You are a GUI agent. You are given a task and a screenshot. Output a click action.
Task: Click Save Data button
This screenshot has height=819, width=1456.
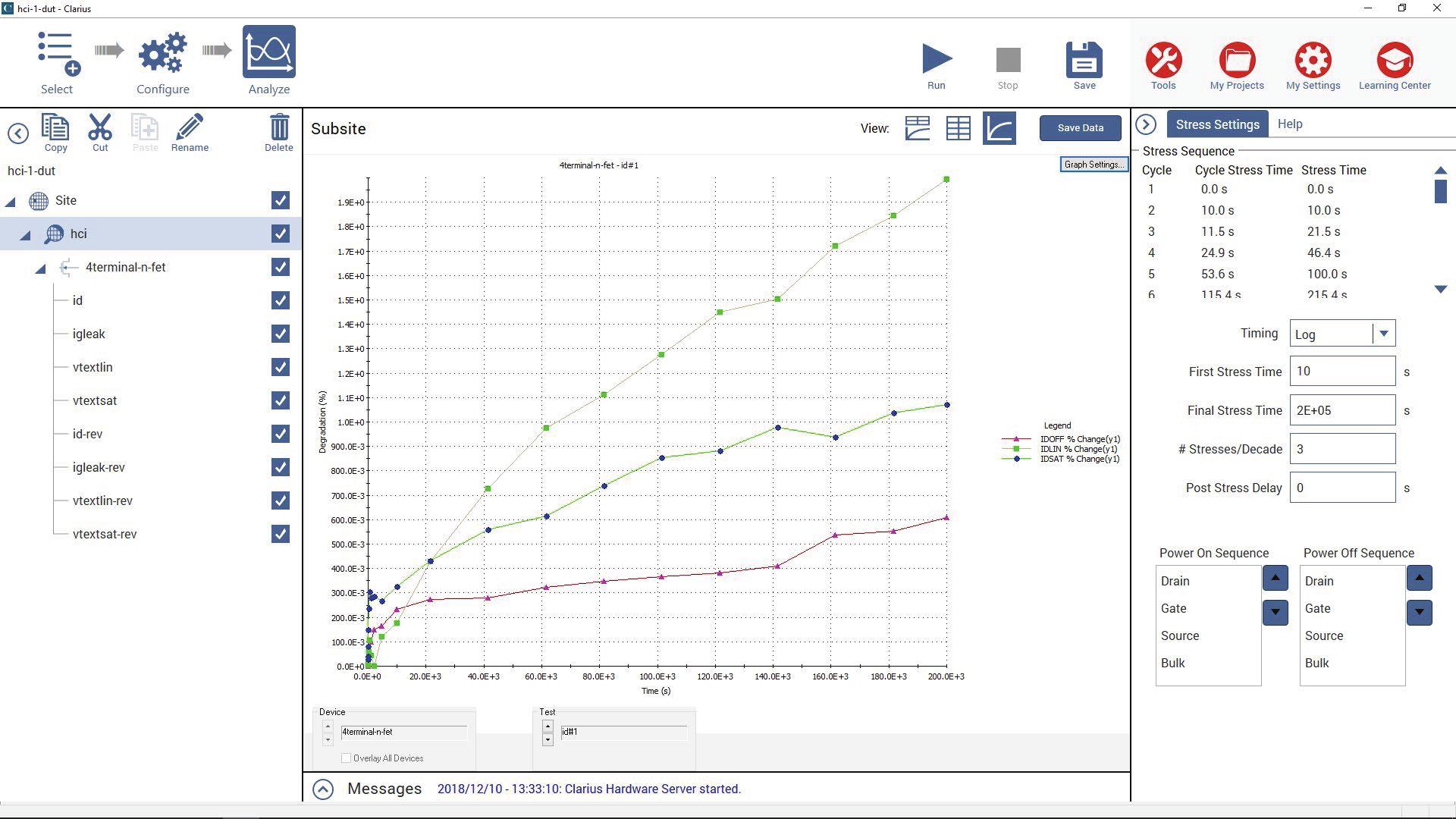tap(1081, 128)
